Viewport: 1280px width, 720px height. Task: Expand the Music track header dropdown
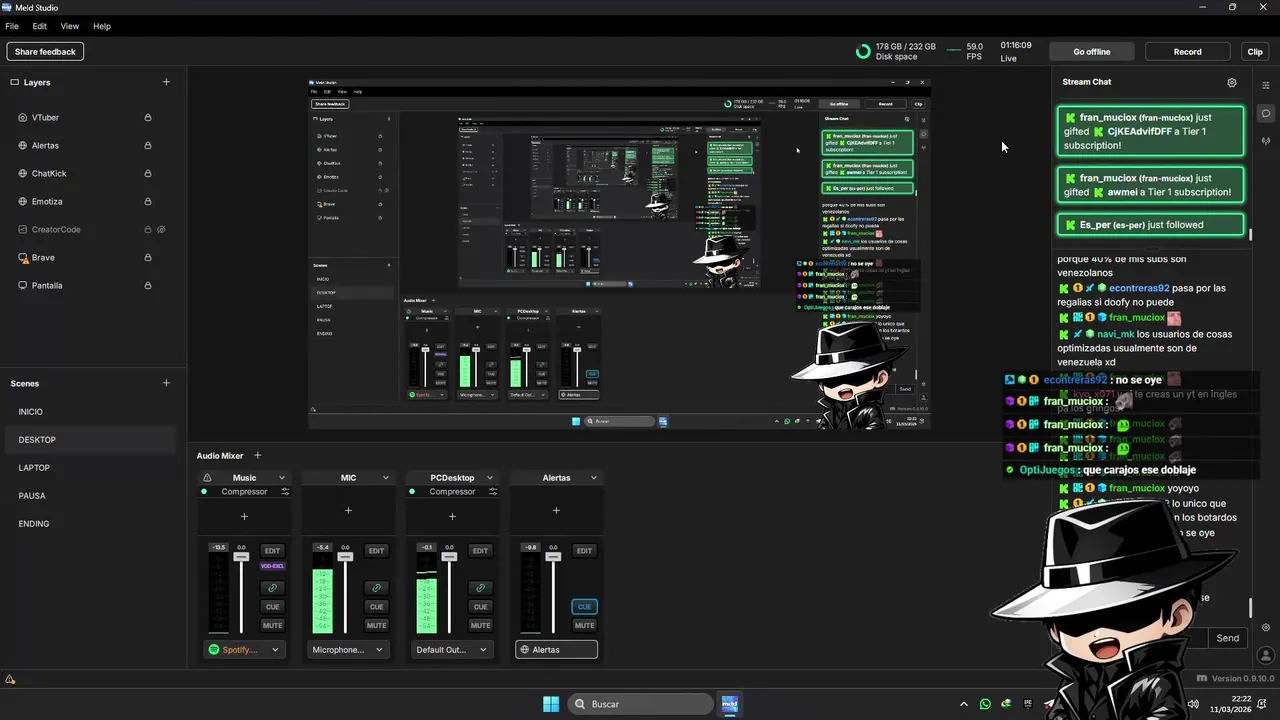(x=281, y=478)
